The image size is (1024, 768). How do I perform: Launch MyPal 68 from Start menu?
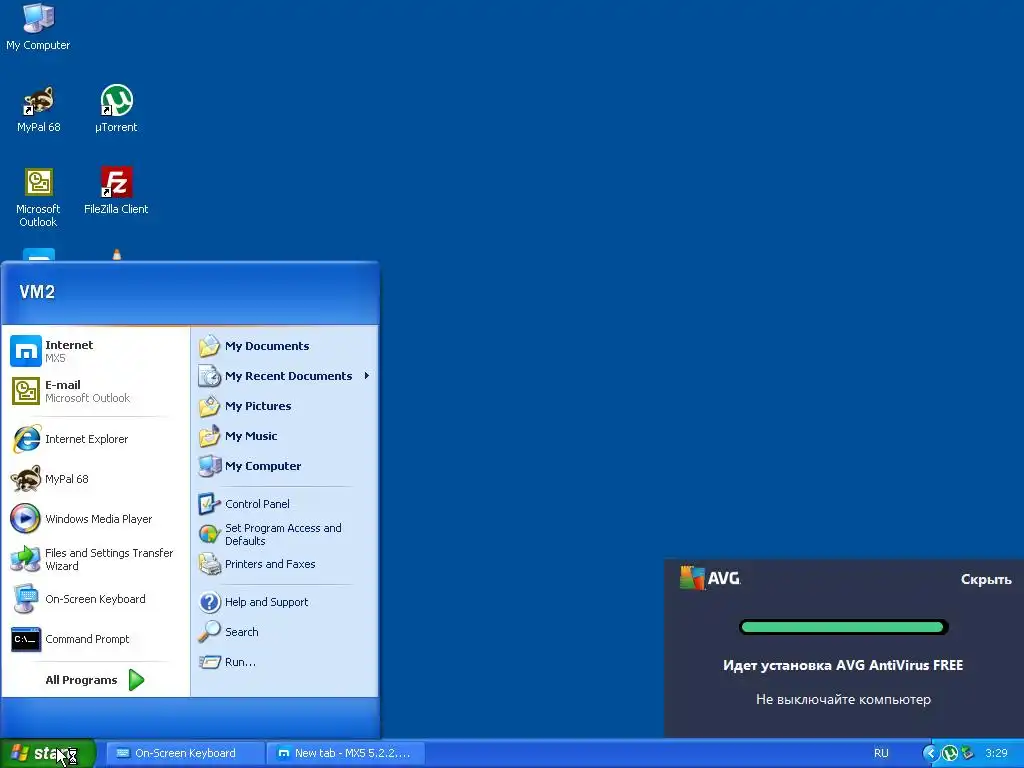click(x=95, y=479)
